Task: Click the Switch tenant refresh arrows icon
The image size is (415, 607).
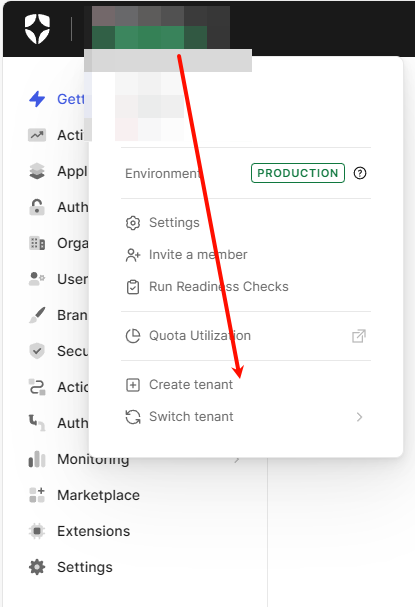Action: pos(133,417)
